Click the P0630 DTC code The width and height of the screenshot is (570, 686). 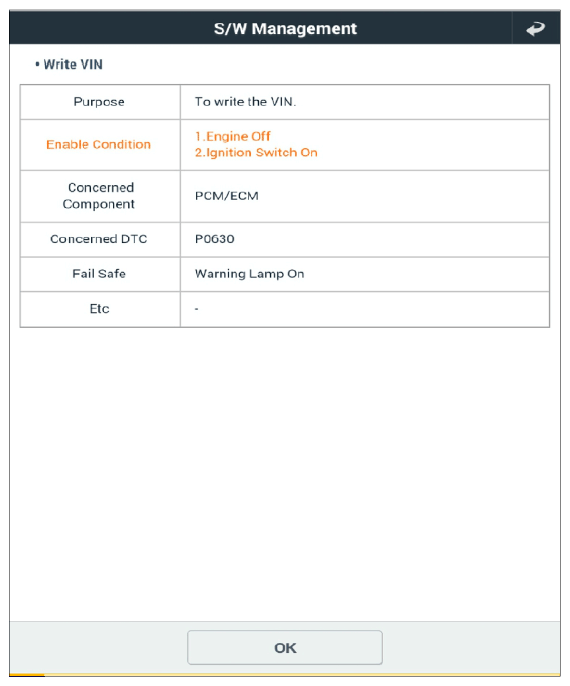click(x=214, y=239)
